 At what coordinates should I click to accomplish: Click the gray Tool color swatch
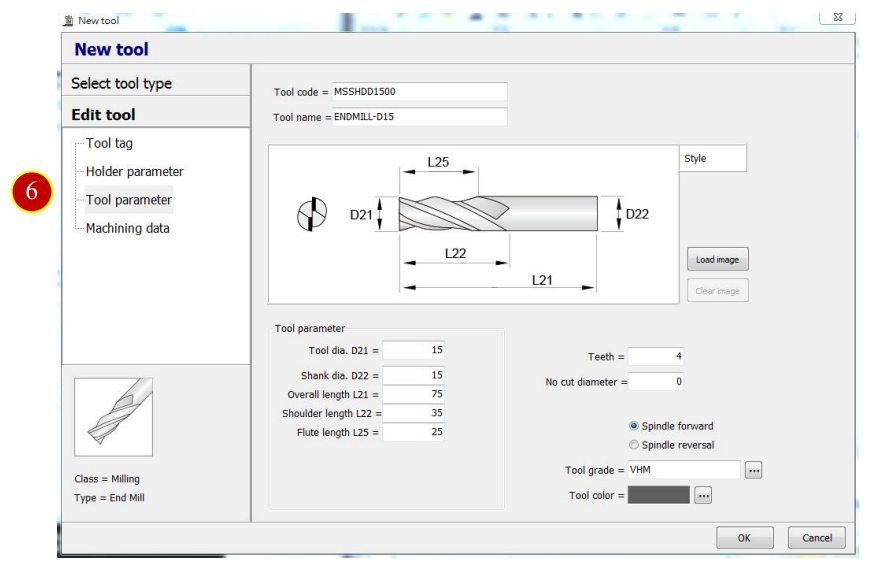coord(659,496)
